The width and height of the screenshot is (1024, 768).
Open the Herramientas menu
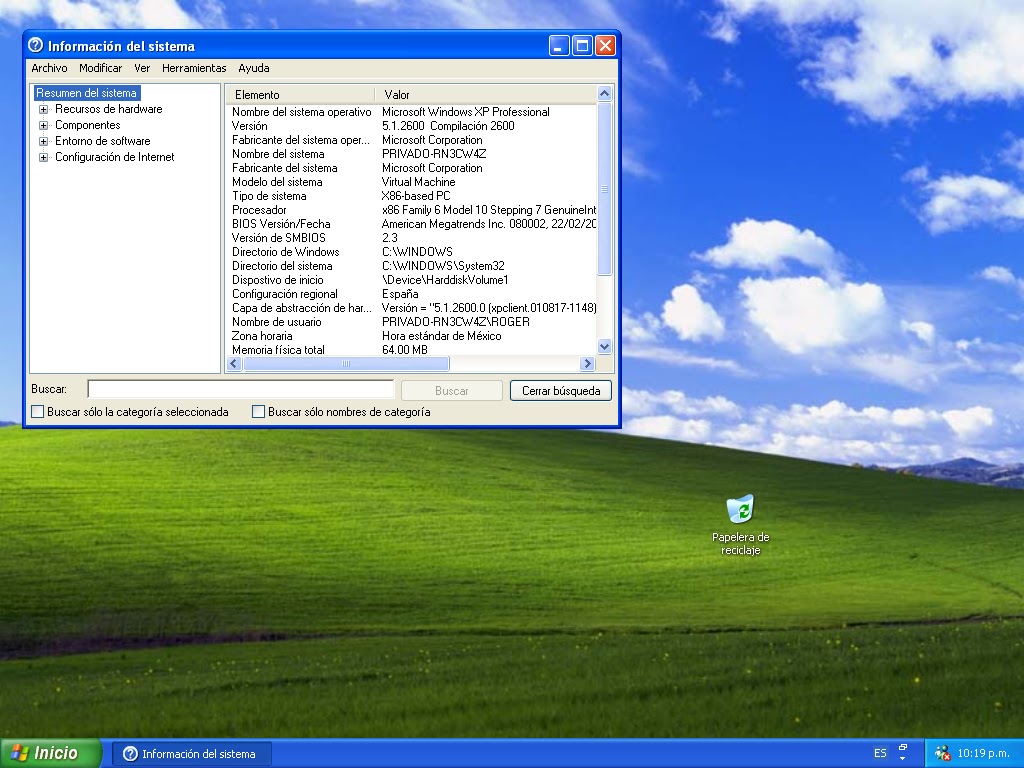click(193, 68)
